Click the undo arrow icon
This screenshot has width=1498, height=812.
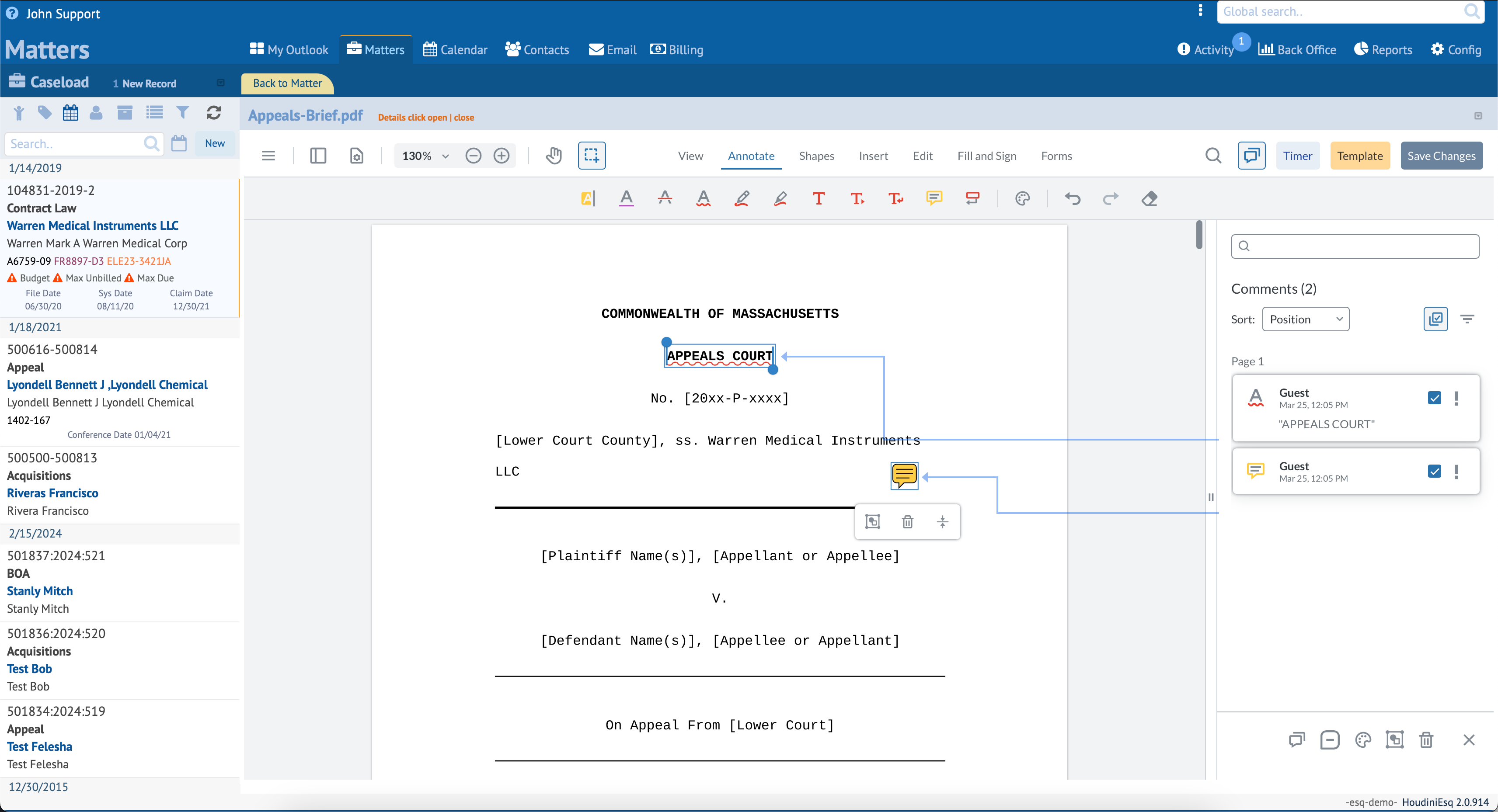[1072, 199]
